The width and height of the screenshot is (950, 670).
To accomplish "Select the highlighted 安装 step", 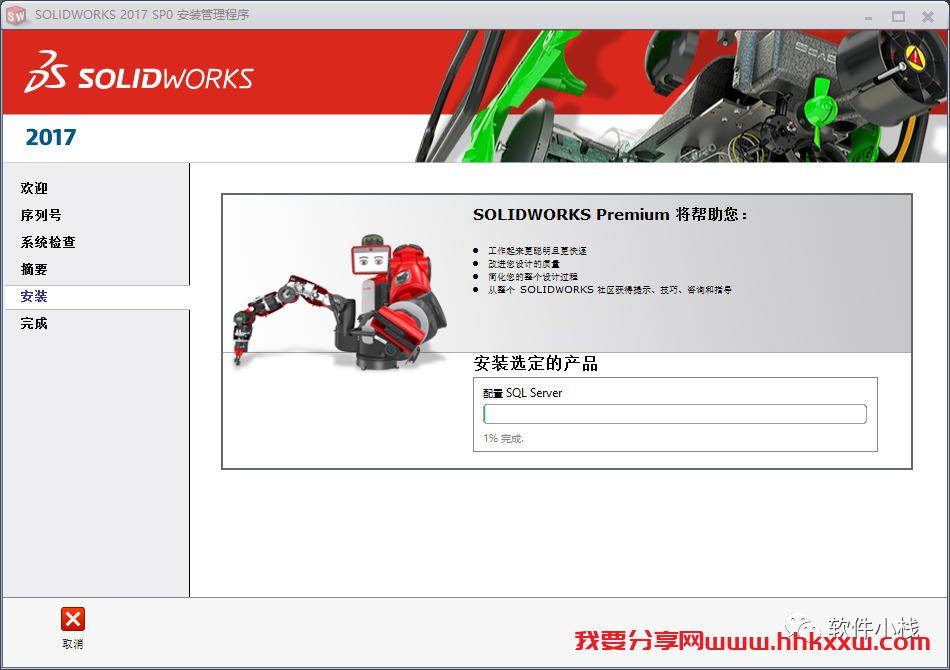I will (97, 297).
